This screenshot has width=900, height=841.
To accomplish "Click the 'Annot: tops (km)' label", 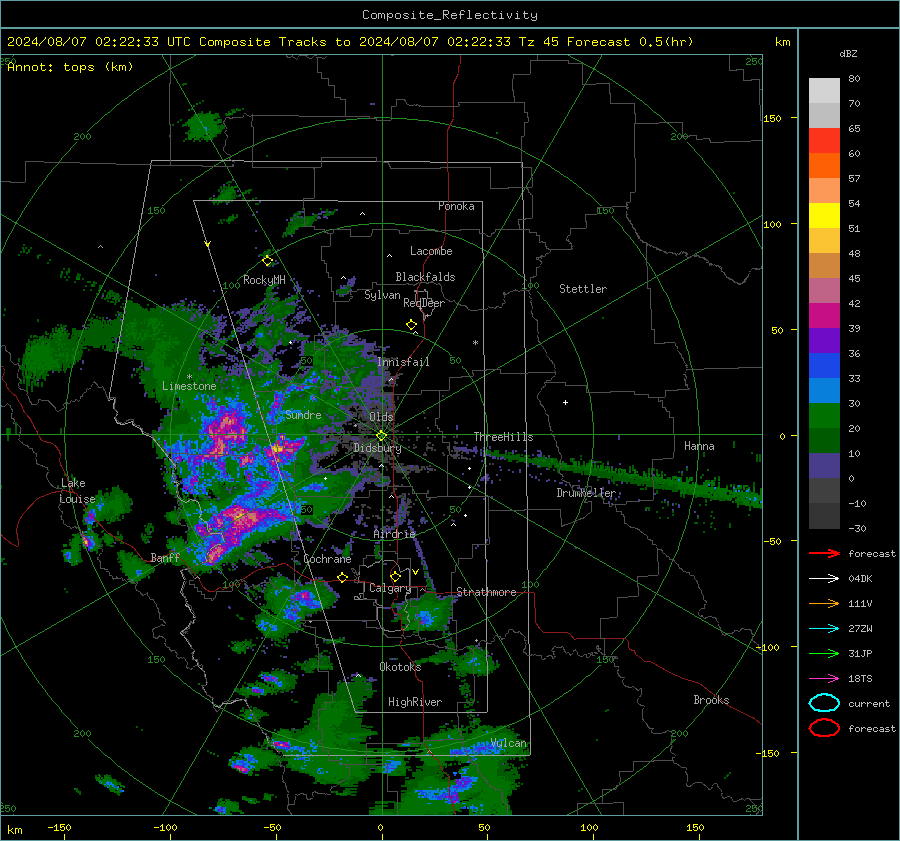I will [70, 67].
